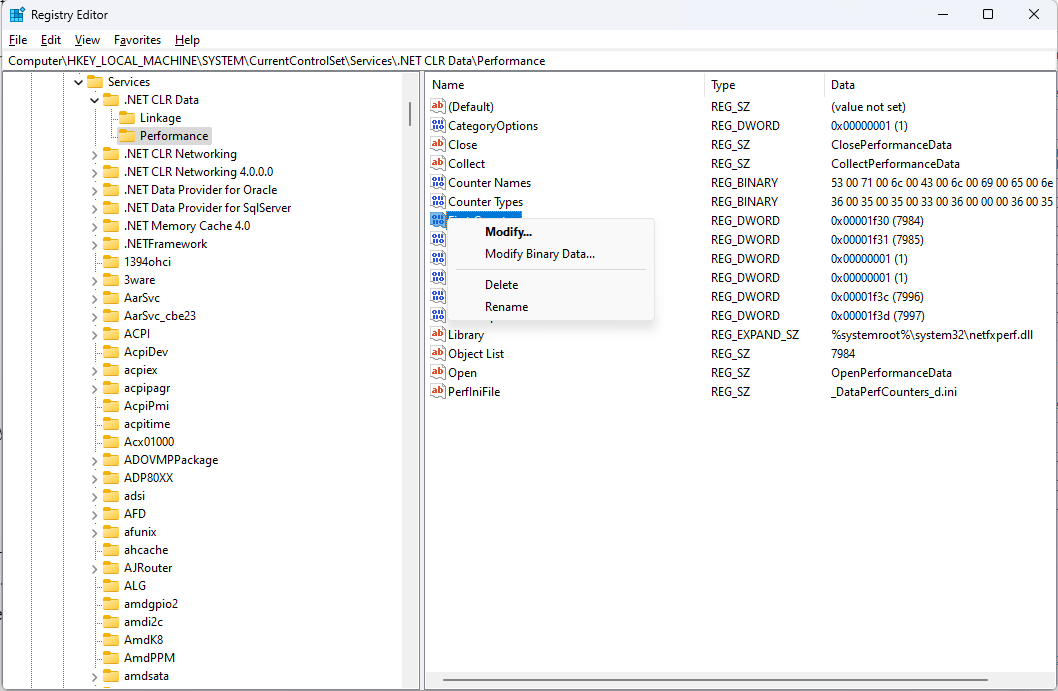This screenshot has height=691, width=1058.
Task: Click the PerfIniFile string value icon
Action: 438,391
